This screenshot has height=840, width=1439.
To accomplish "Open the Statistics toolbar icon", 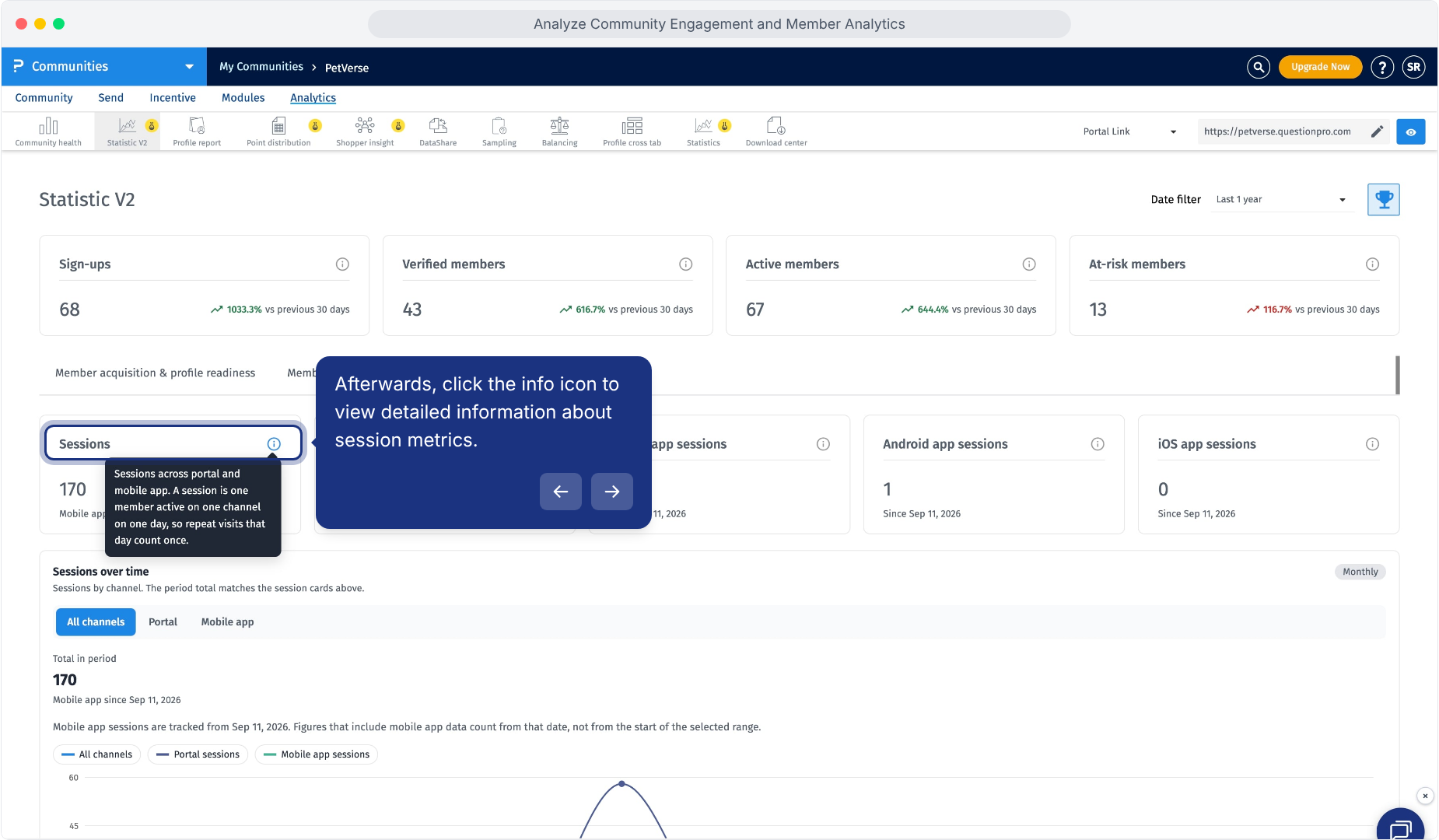I will [x=703, y=131].
